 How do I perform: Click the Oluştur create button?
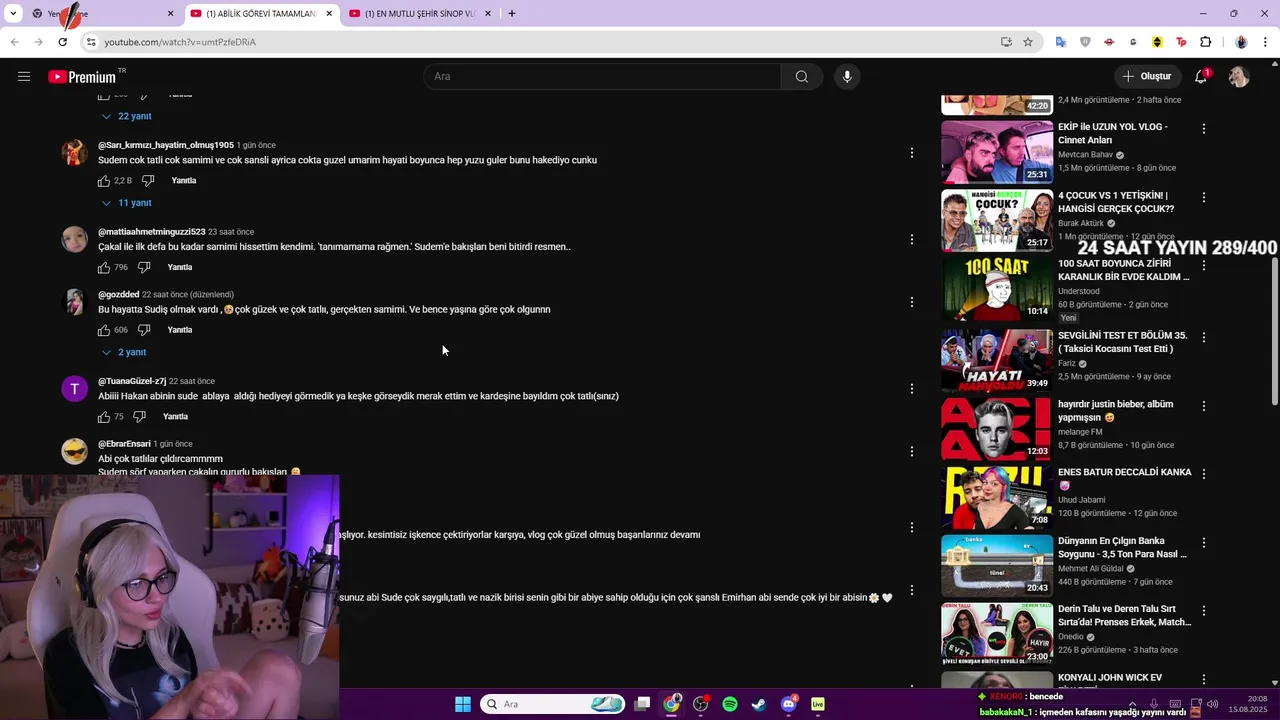click(1146, 77)
